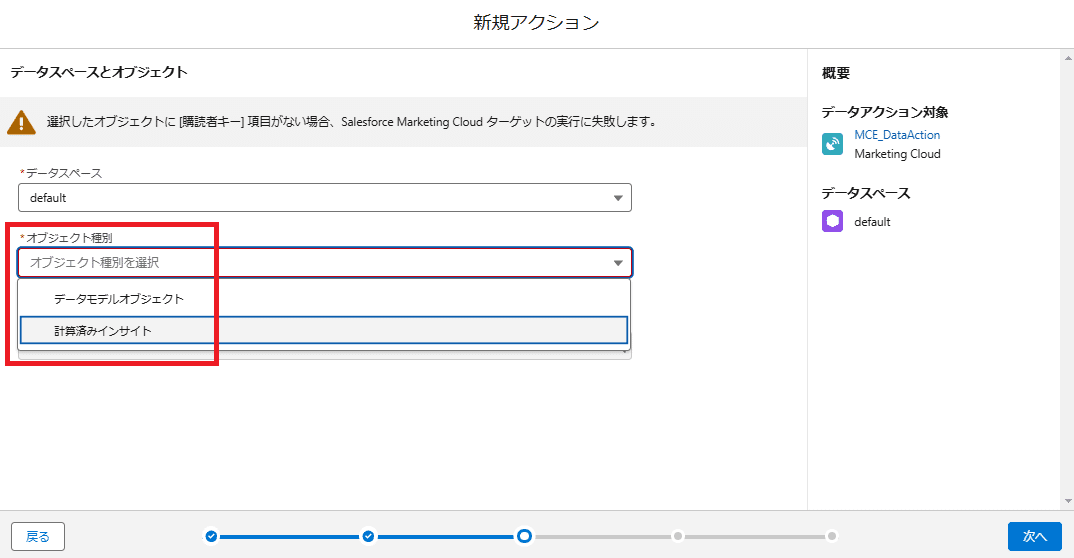Select データモデルオブジェクト option
The width and height of the screenshot is (1074, 558).
click(324, 299)
